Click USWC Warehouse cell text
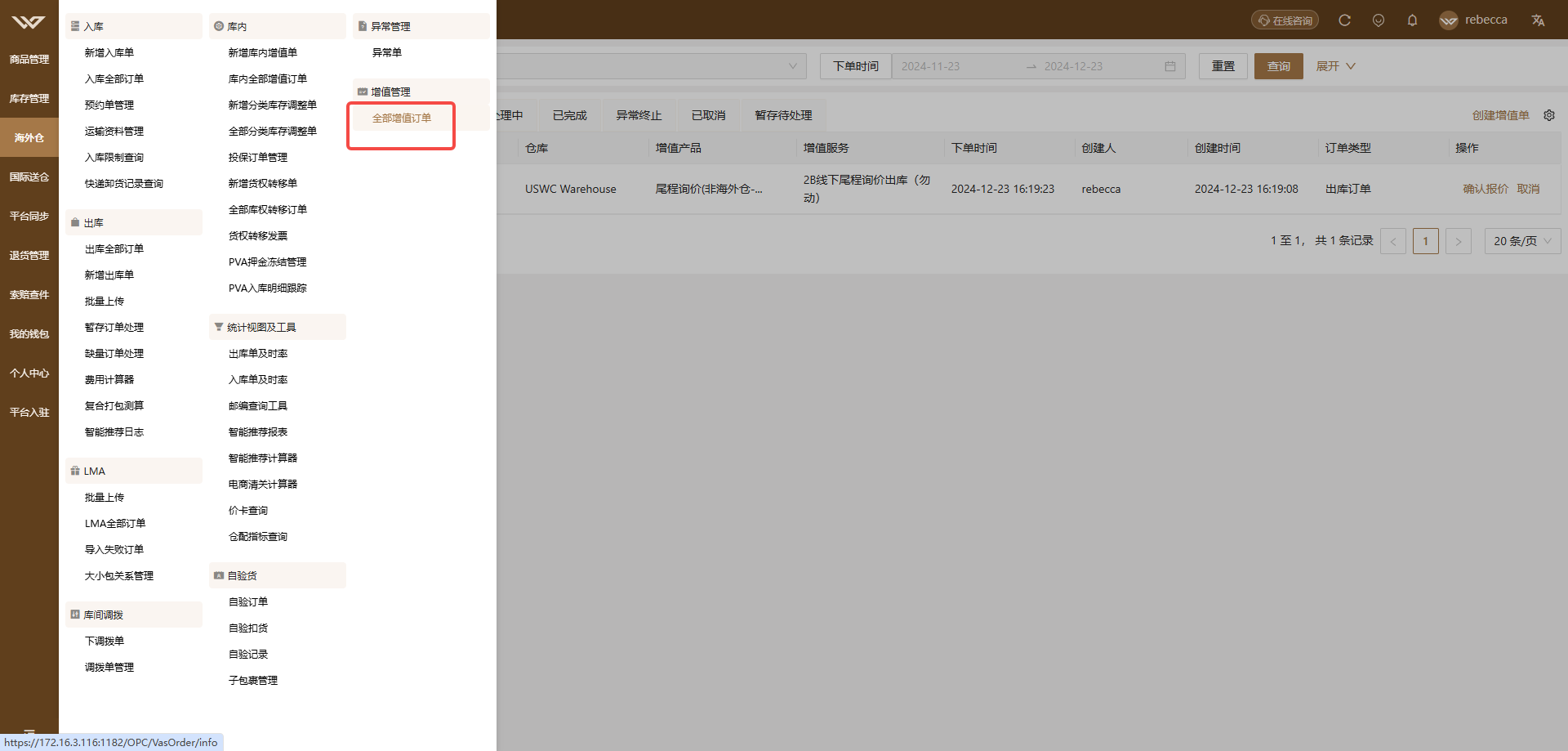Screen dimensions: 1568x751 (571, 189)
